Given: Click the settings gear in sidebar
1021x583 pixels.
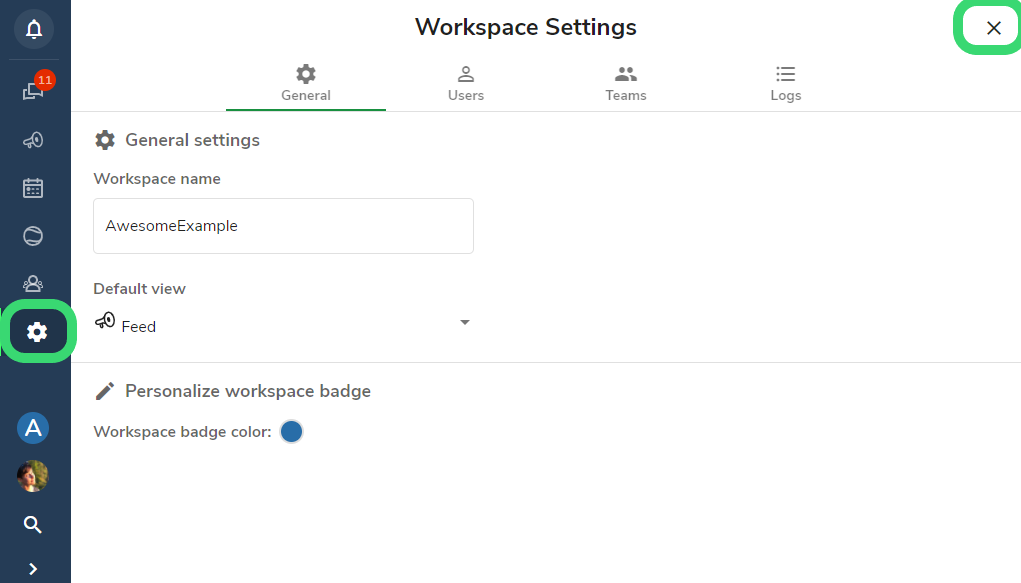Looking at the screenshot, I should (x=37, y=332).
